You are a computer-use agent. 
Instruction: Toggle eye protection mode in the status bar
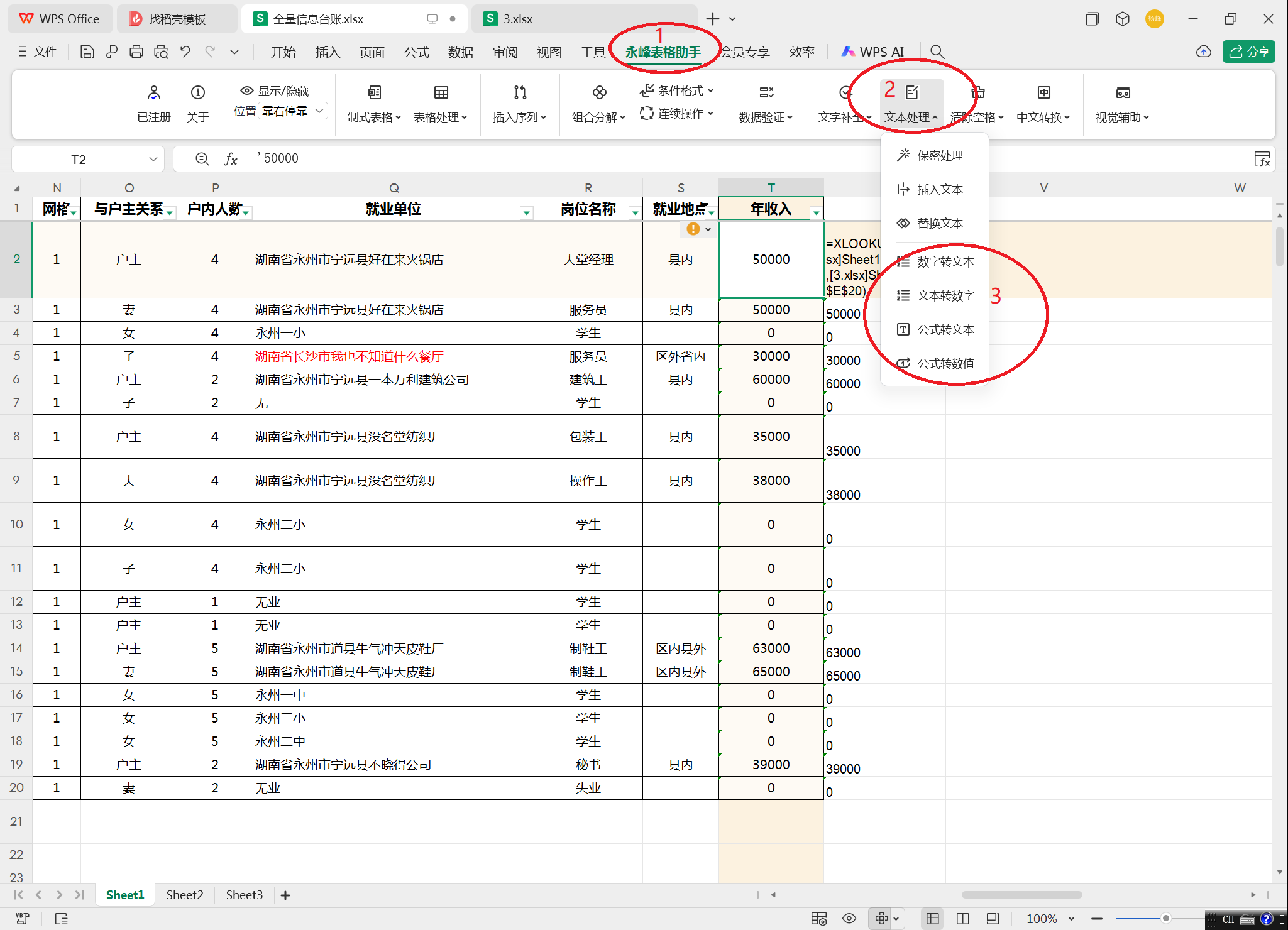point(849,918)
